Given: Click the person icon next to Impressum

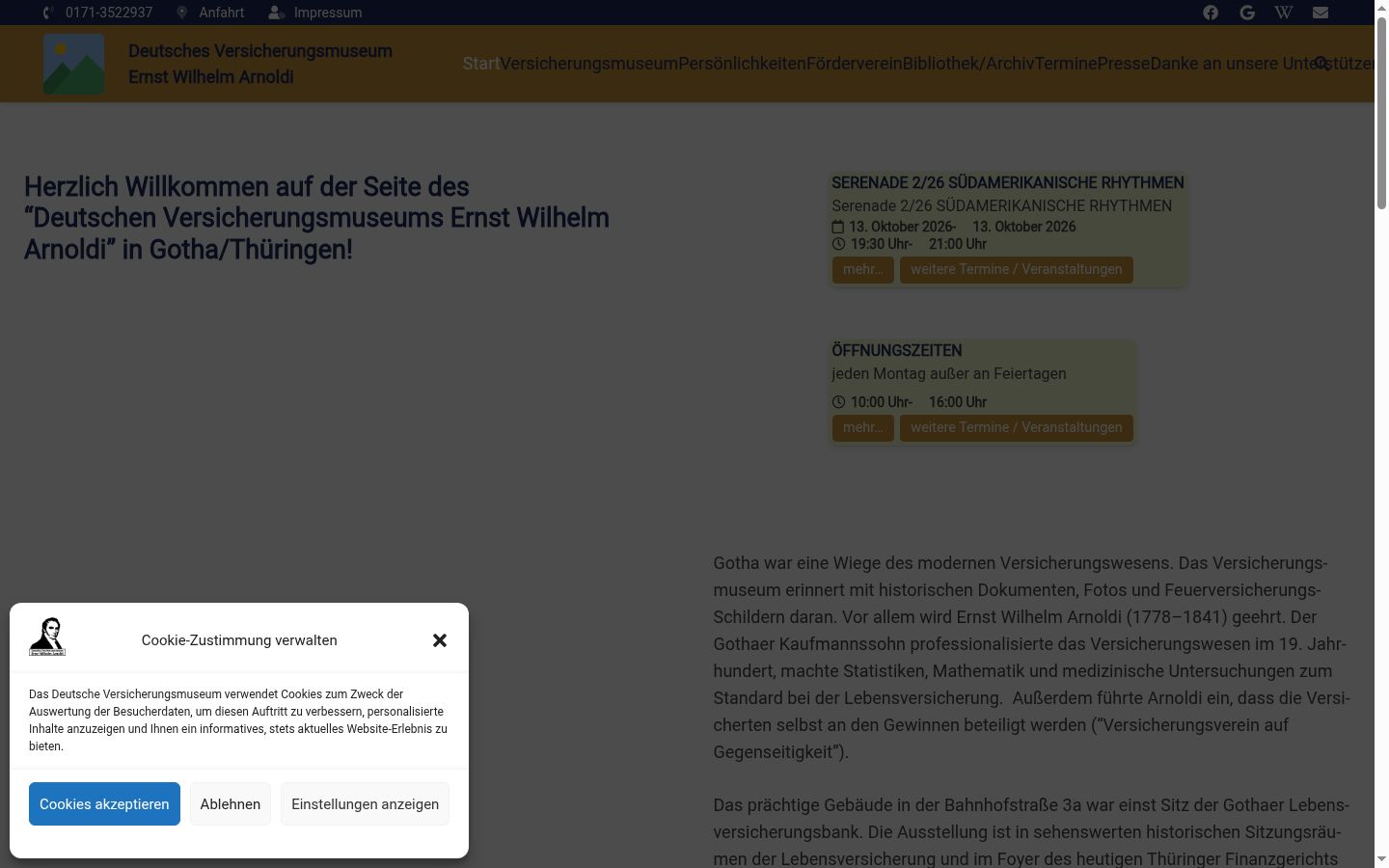Looking at the screenshot, I should (277, 13).
